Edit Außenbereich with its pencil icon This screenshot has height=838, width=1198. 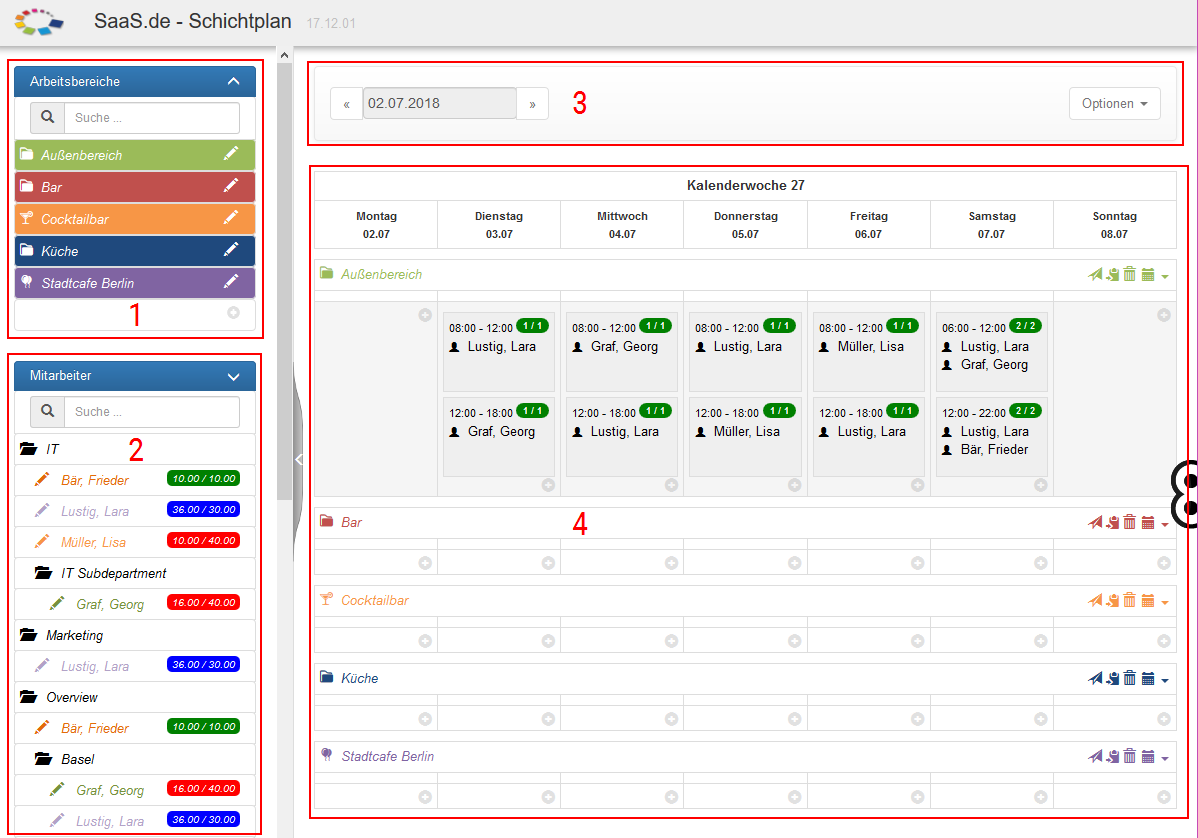pyautogui.click(x=231, y=154)
